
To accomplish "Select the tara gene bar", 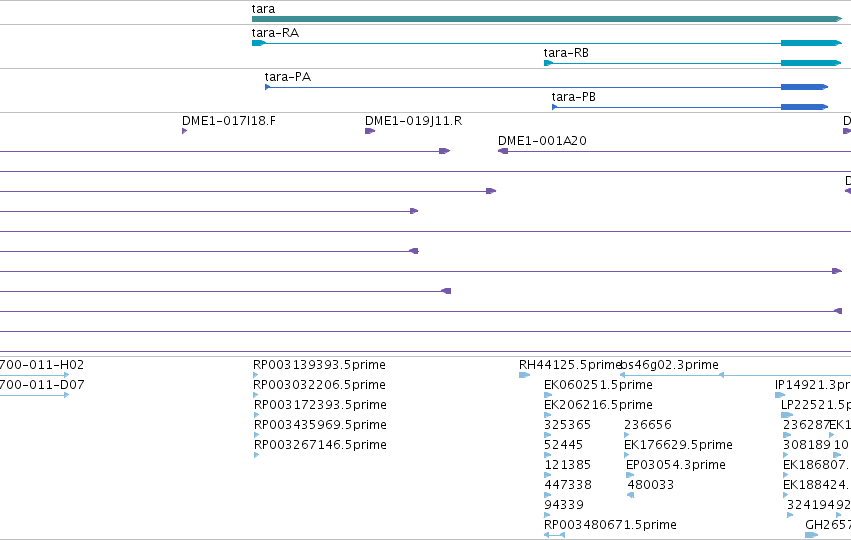I will pos(547,19).
